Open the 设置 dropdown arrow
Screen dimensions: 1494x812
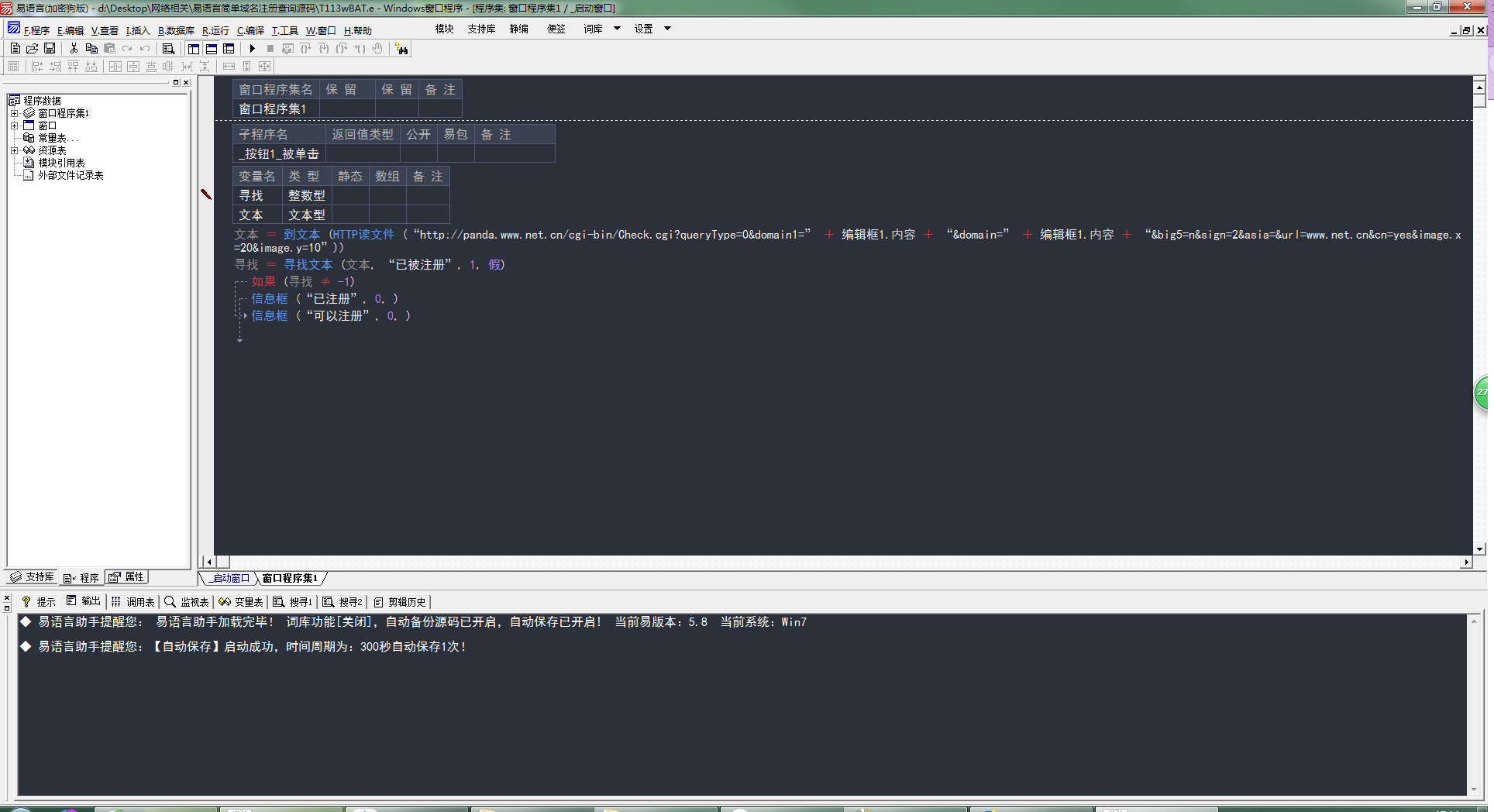667,29
